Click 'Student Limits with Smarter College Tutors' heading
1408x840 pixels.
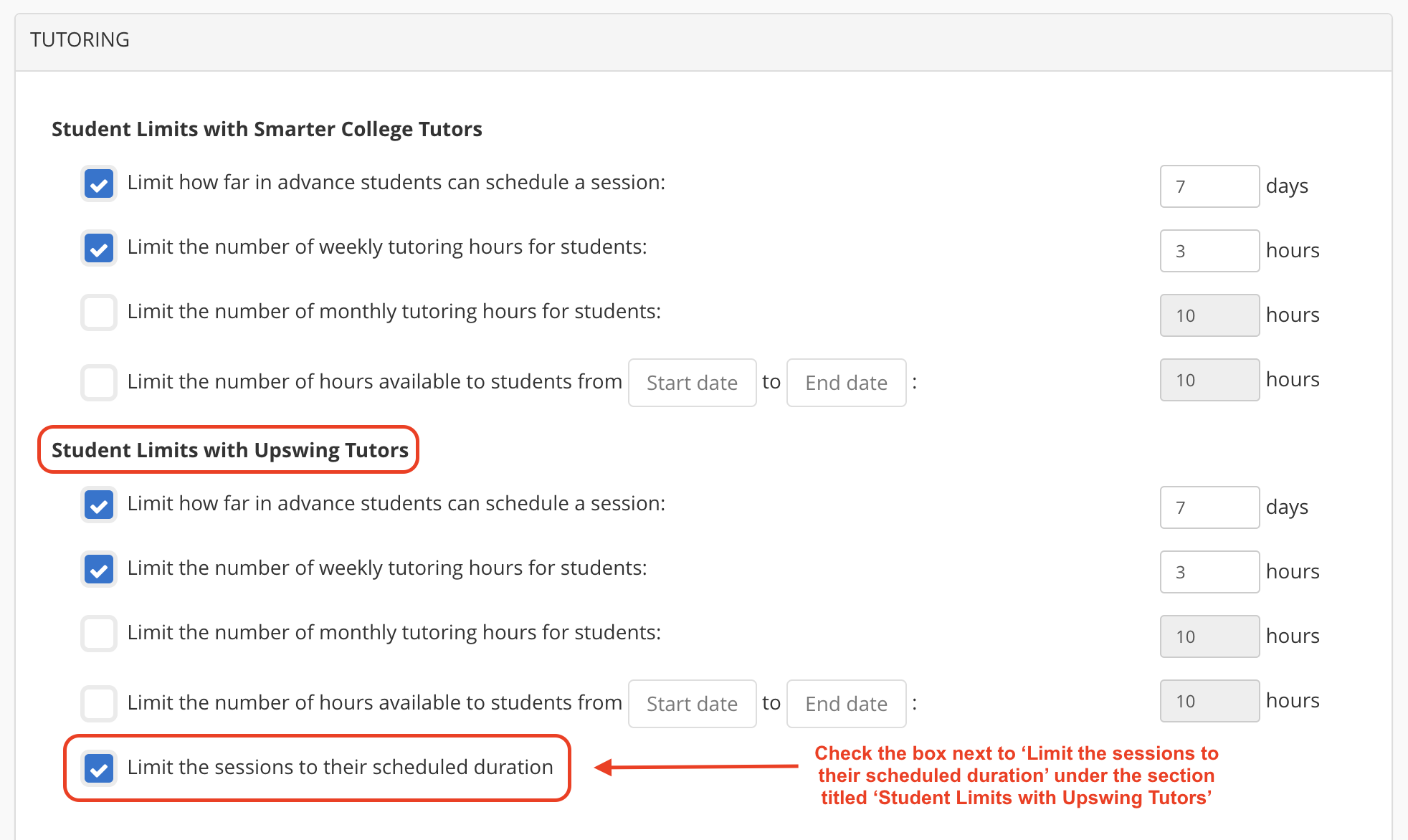(267, 129)
